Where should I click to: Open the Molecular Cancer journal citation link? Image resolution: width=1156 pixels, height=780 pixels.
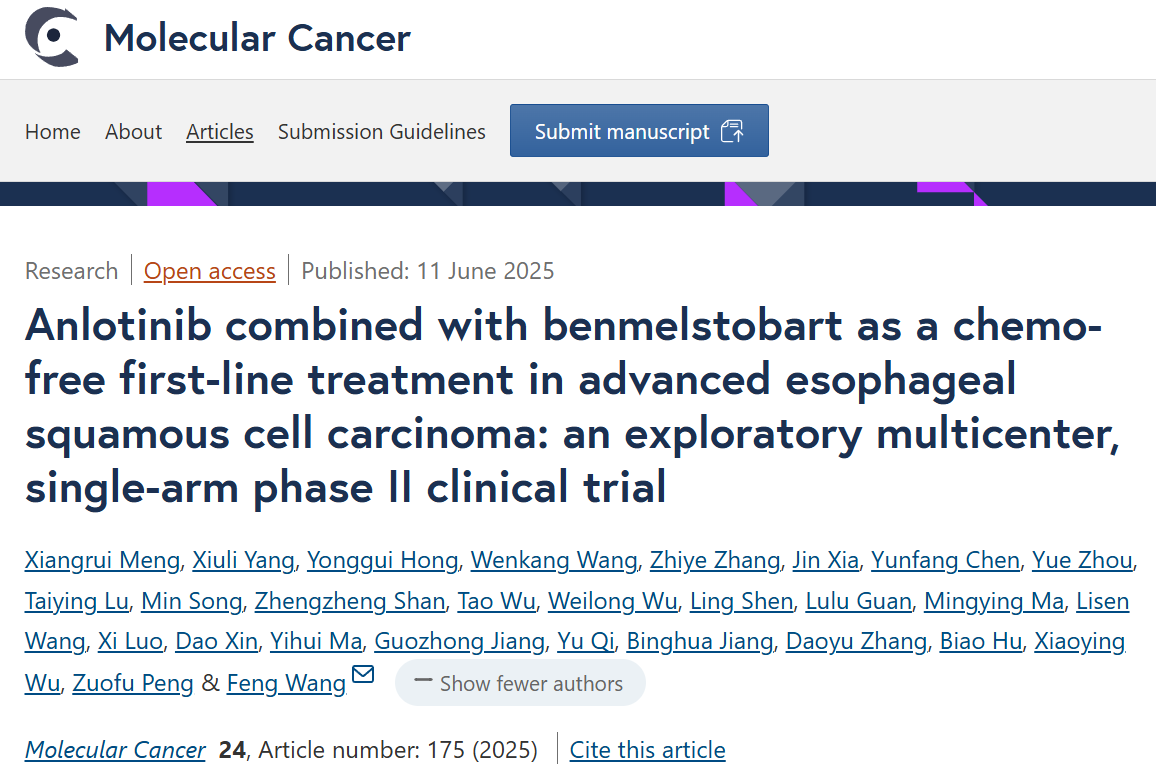[115, 750]
